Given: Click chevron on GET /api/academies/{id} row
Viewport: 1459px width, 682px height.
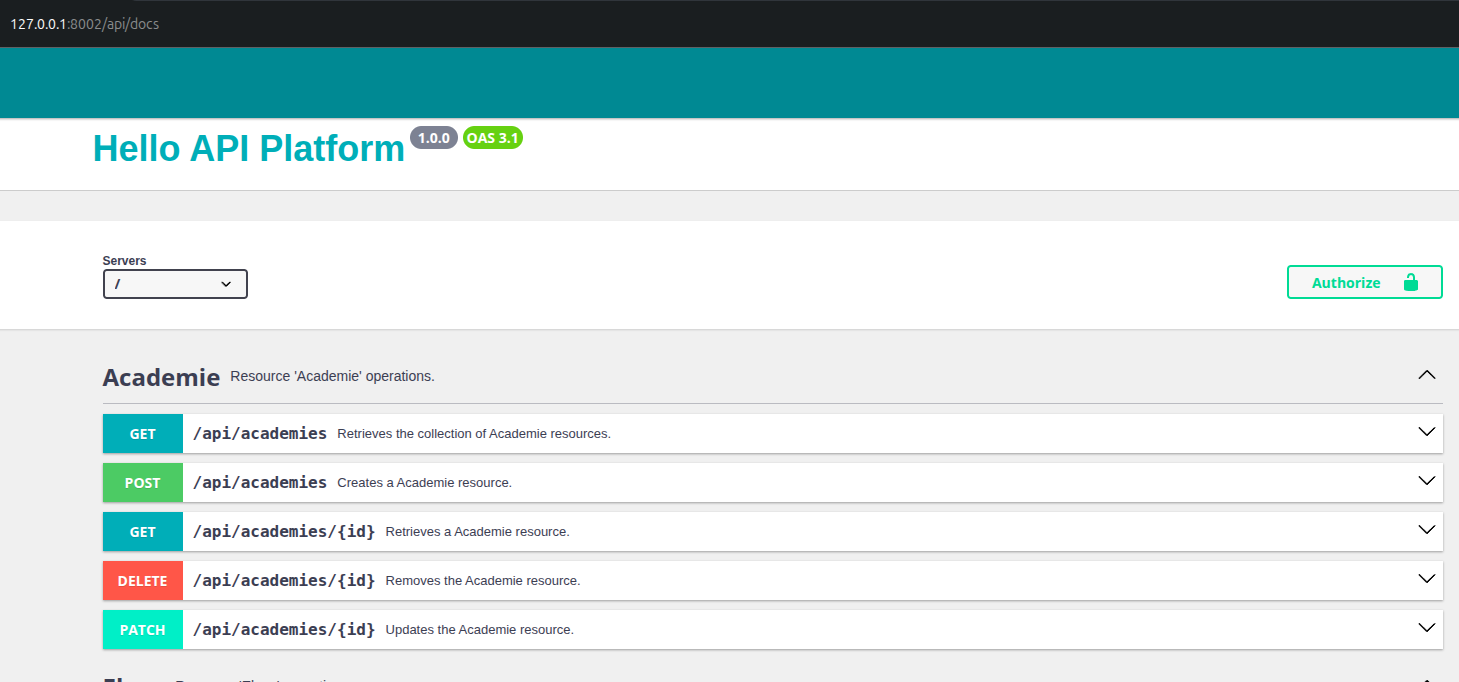Looking at the screenshot, I should point(1427,530).
